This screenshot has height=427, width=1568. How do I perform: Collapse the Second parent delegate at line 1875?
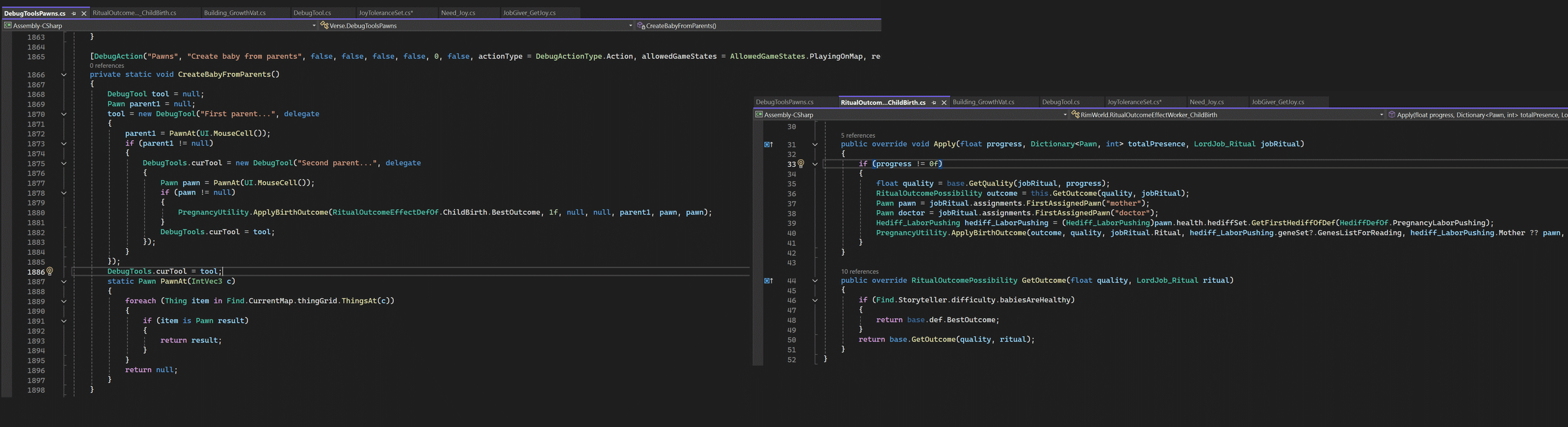point(63,163)
